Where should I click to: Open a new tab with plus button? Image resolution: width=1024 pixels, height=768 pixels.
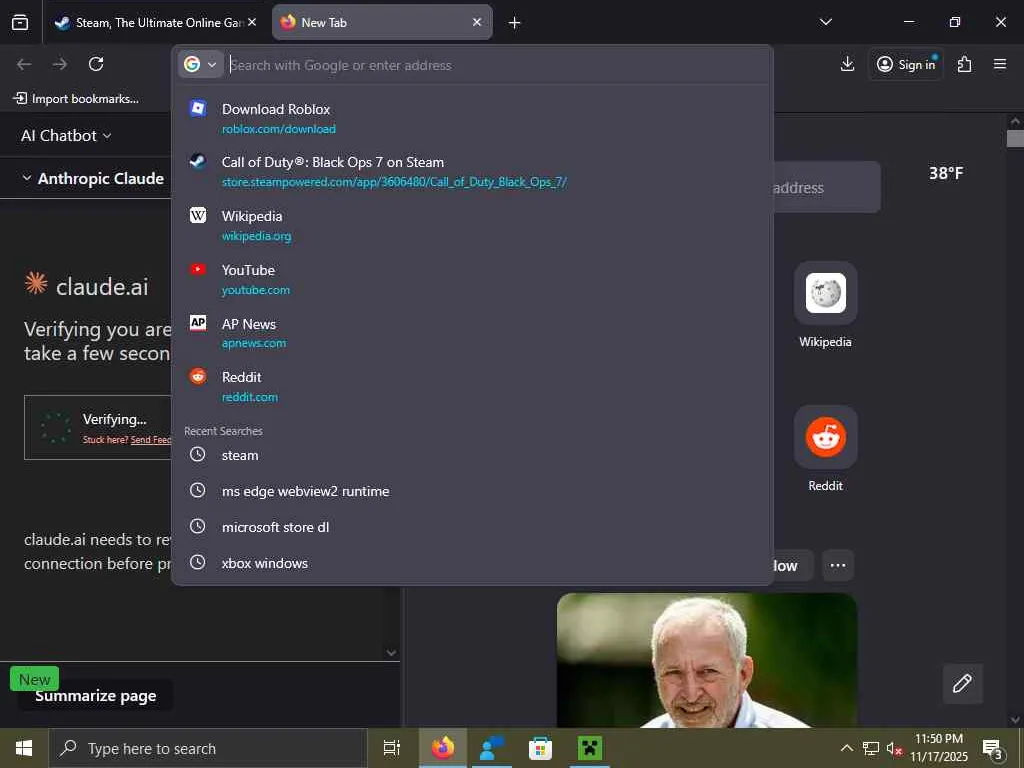point(515,23)
